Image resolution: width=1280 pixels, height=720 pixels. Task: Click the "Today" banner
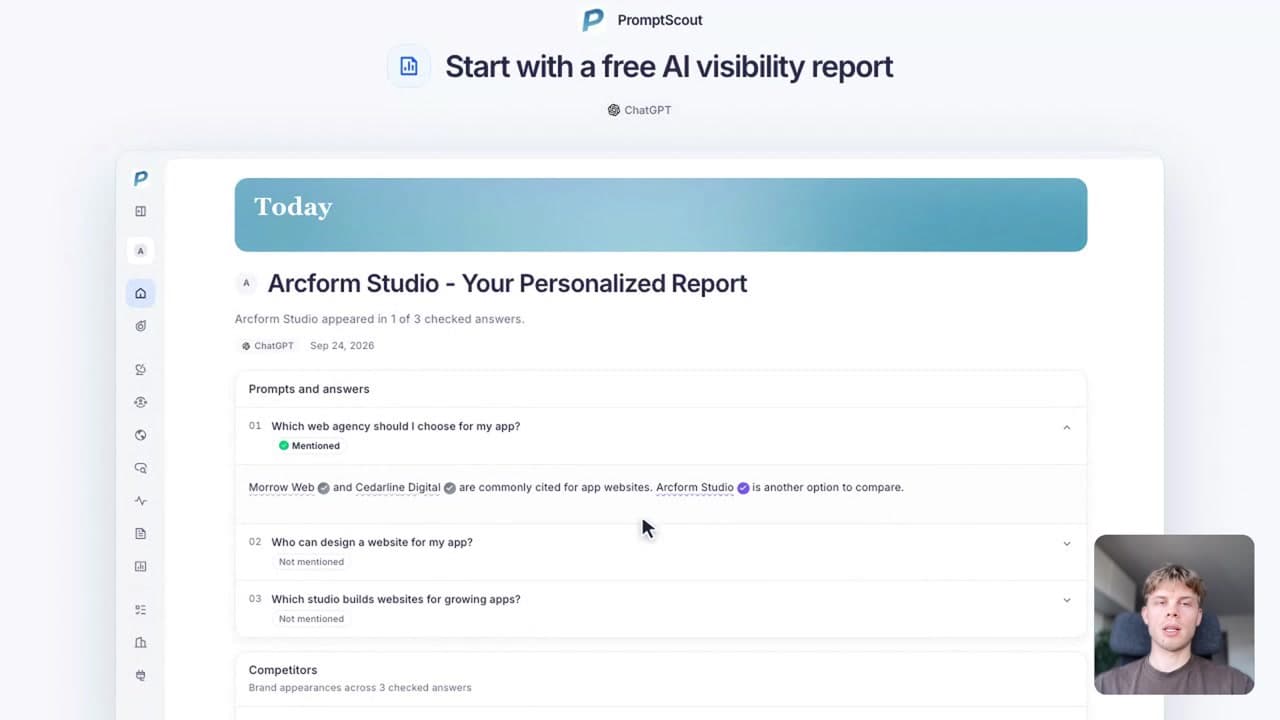[661, 215]
